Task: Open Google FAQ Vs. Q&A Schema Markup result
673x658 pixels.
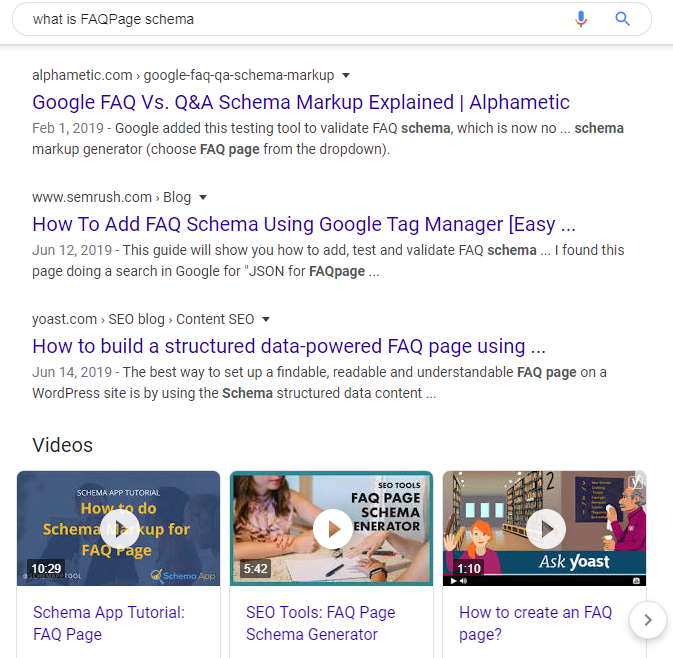Action: pyautogui.click(x=301, y=102)
